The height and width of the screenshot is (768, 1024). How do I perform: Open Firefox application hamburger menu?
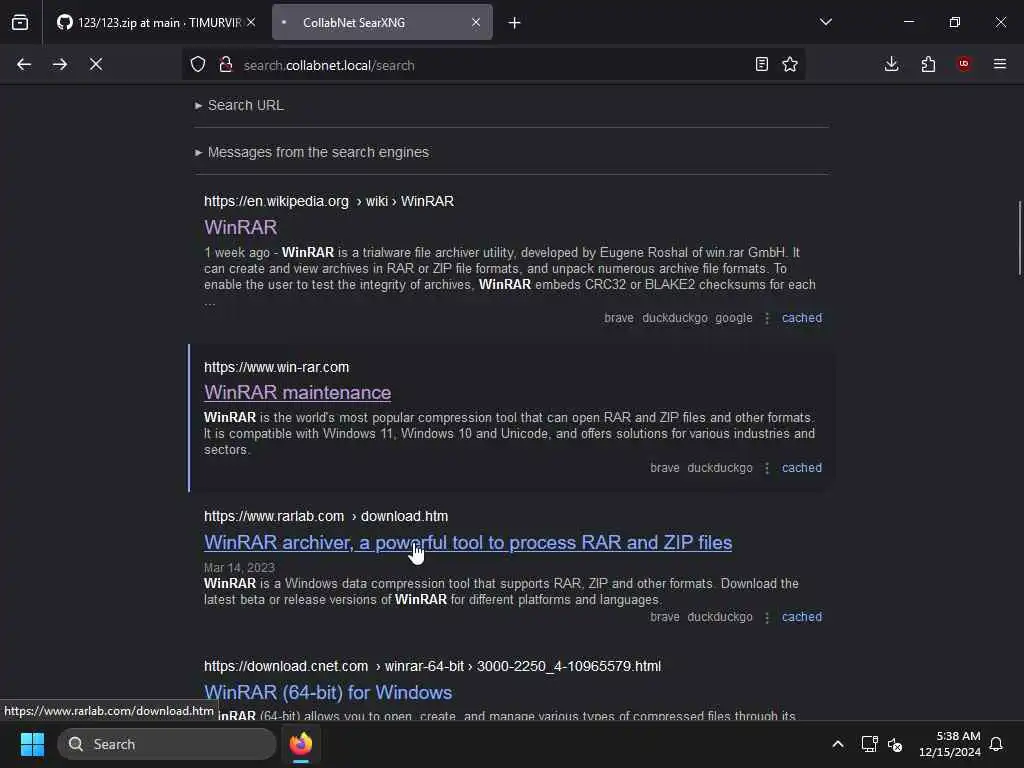pyautogui.click(x=1000, y=64)
